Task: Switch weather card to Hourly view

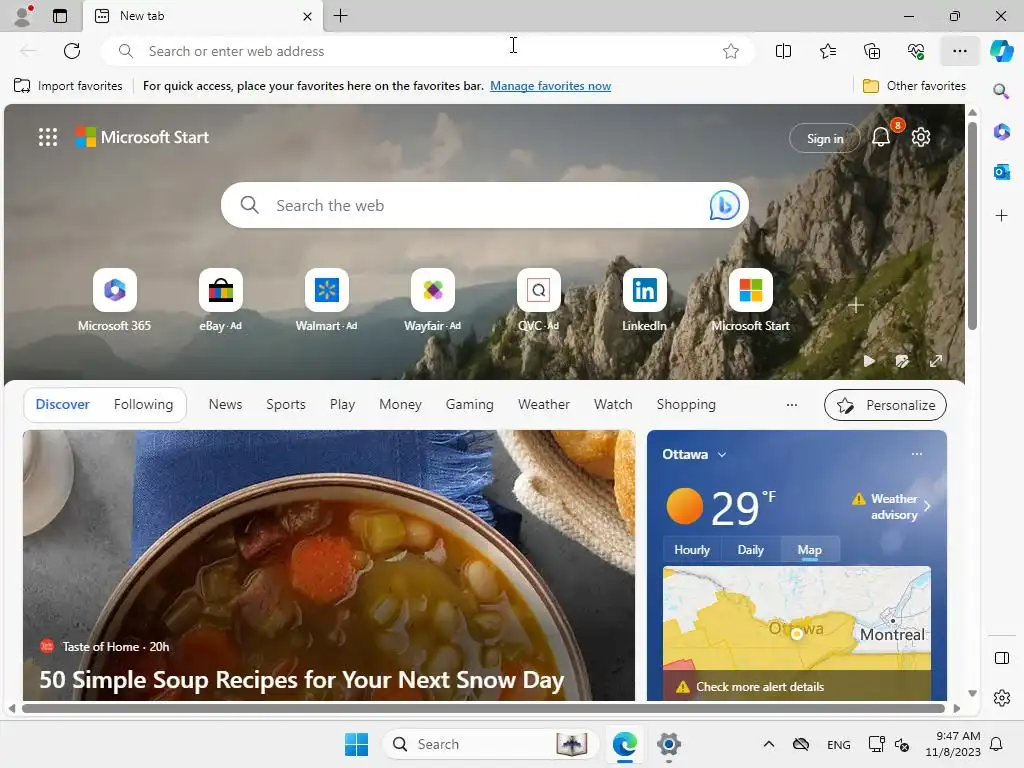Action: (x=692, y=550)
